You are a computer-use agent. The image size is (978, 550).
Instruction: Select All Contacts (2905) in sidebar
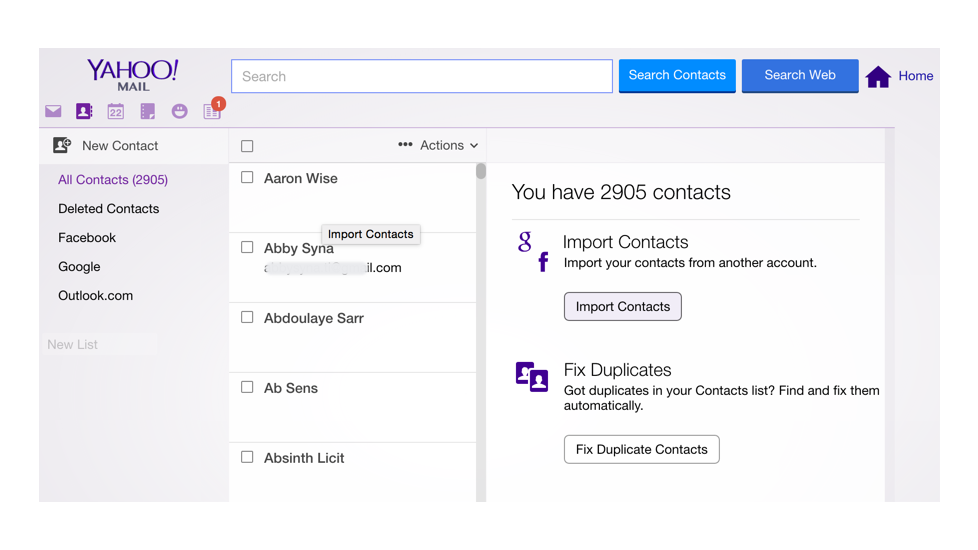tap(113, 180)
